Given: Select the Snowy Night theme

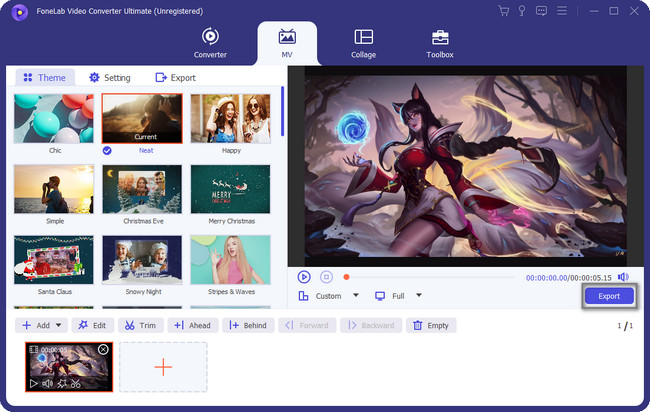Looking at the screenshot, I should click(142, 260).
